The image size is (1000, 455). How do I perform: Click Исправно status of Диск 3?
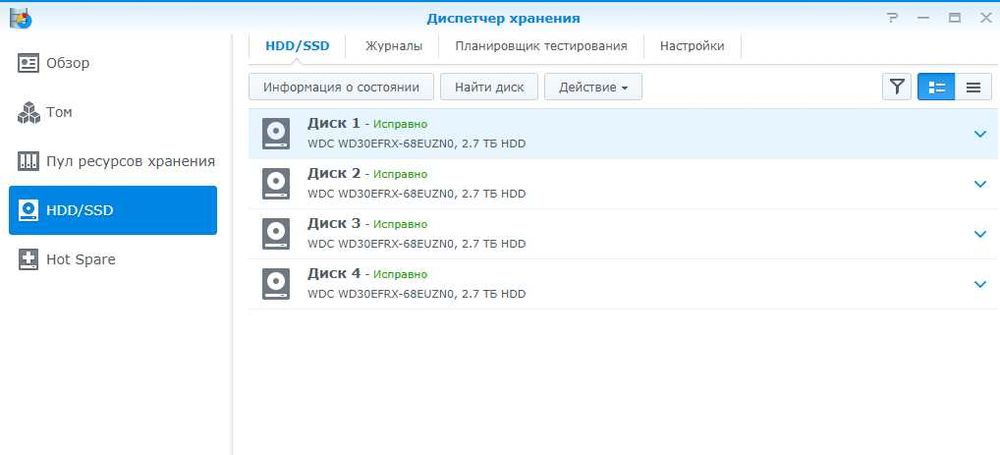tap(400, 225)
